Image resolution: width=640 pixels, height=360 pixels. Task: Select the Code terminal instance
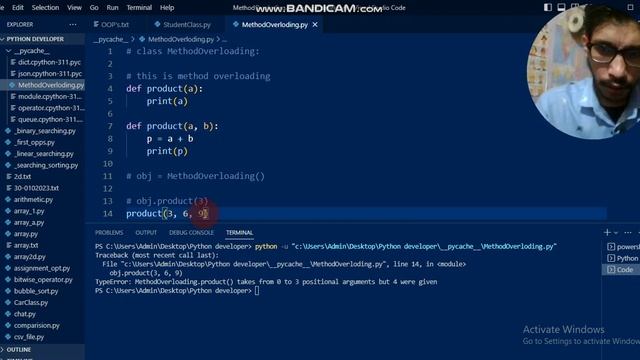(x=621, y=269)
